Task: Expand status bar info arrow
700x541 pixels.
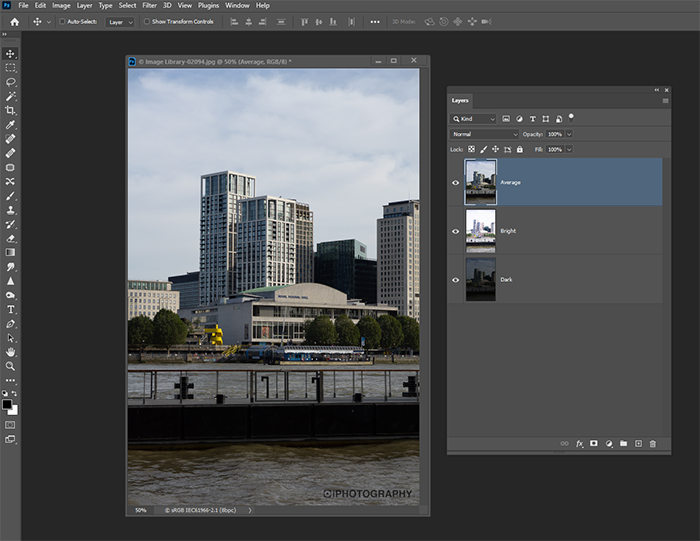Action: pos(250,510)
